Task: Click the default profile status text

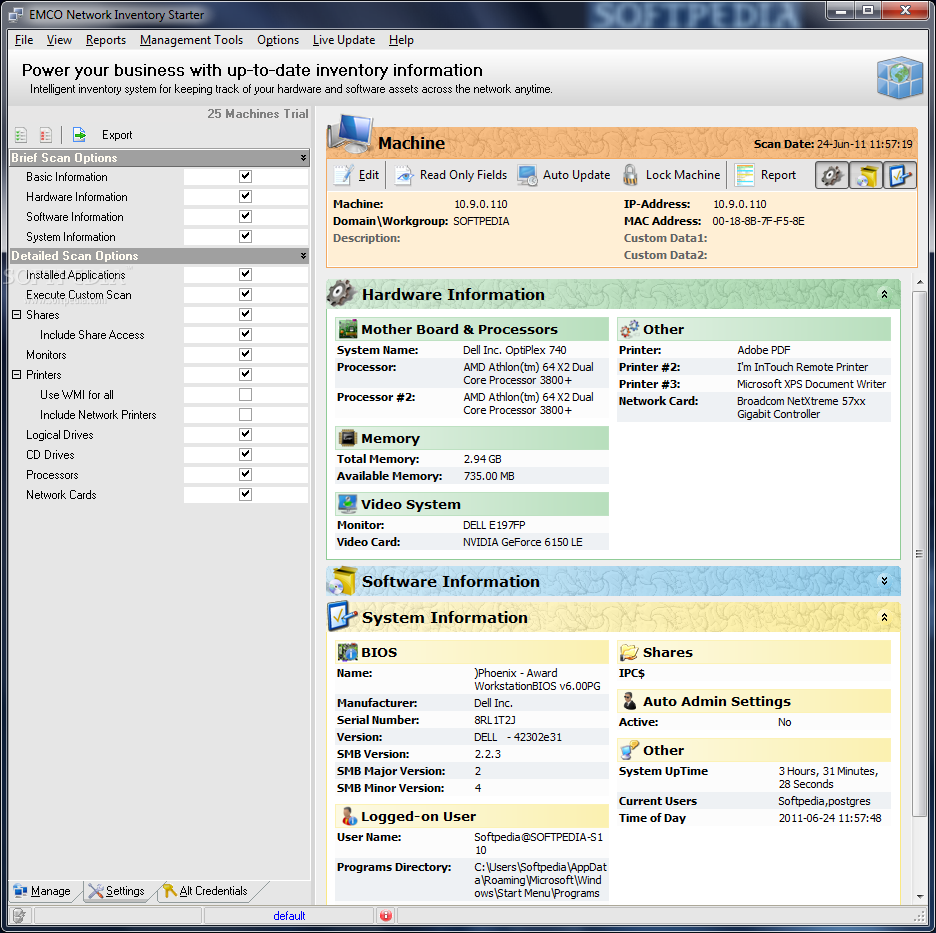Action: click(x=289, y=916)
